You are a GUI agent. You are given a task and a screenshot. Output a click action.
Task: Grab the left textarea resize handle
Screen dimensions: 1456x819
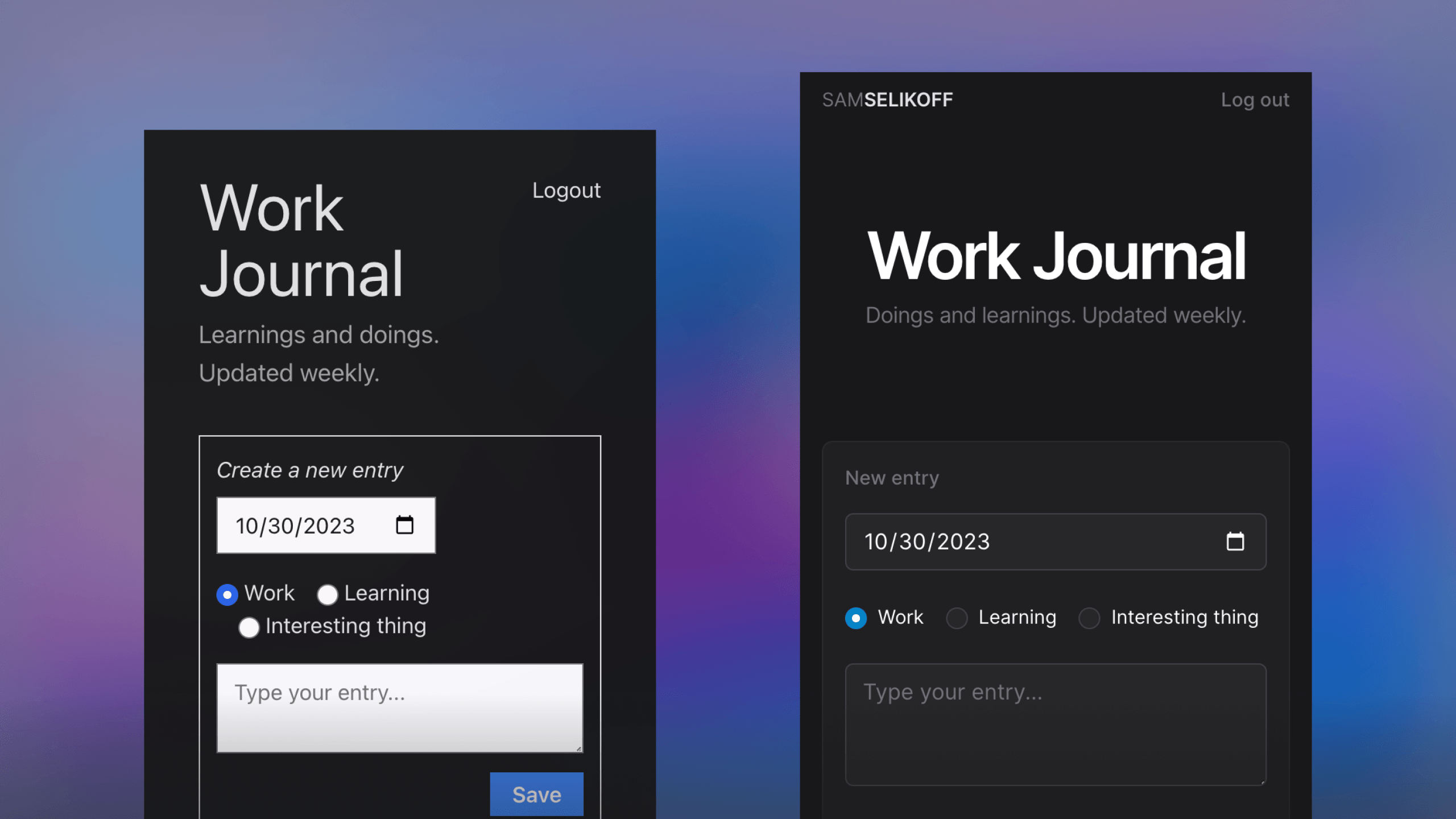click(x=579, y=749)
